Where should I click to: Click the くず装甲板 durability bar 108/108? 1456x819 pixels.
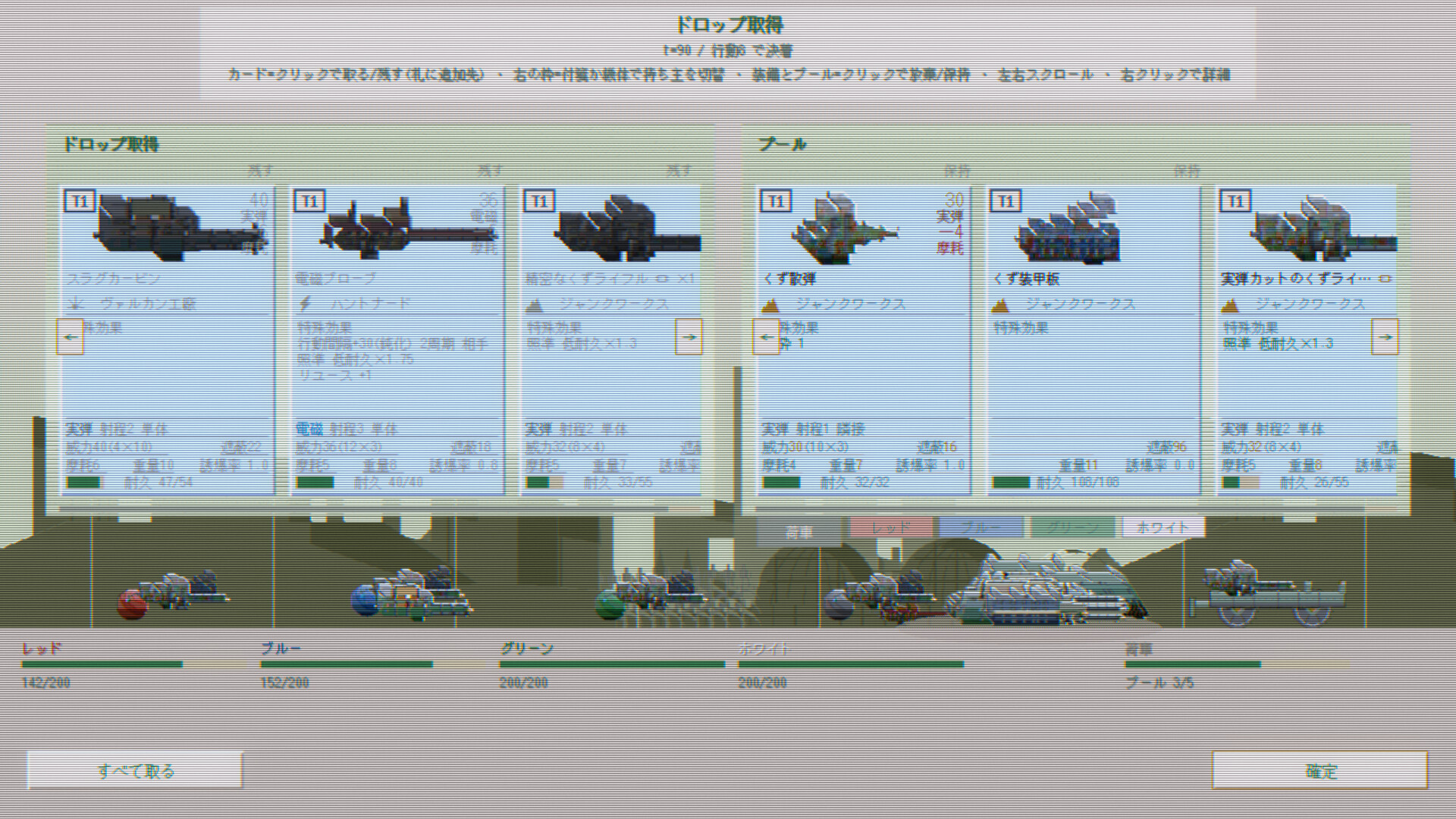[1012, 482]
